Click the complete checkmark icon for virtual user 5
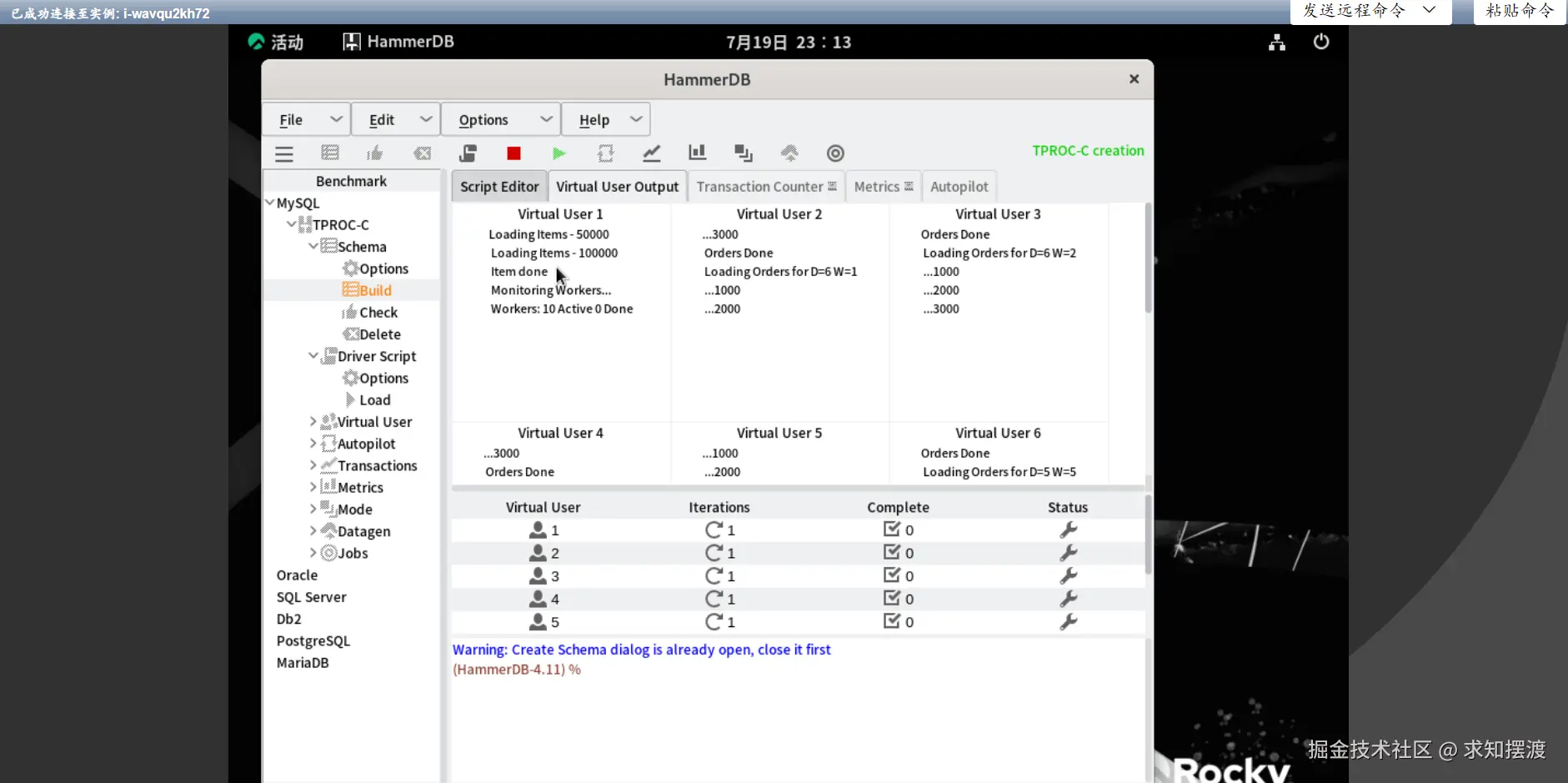 [892, 621]
